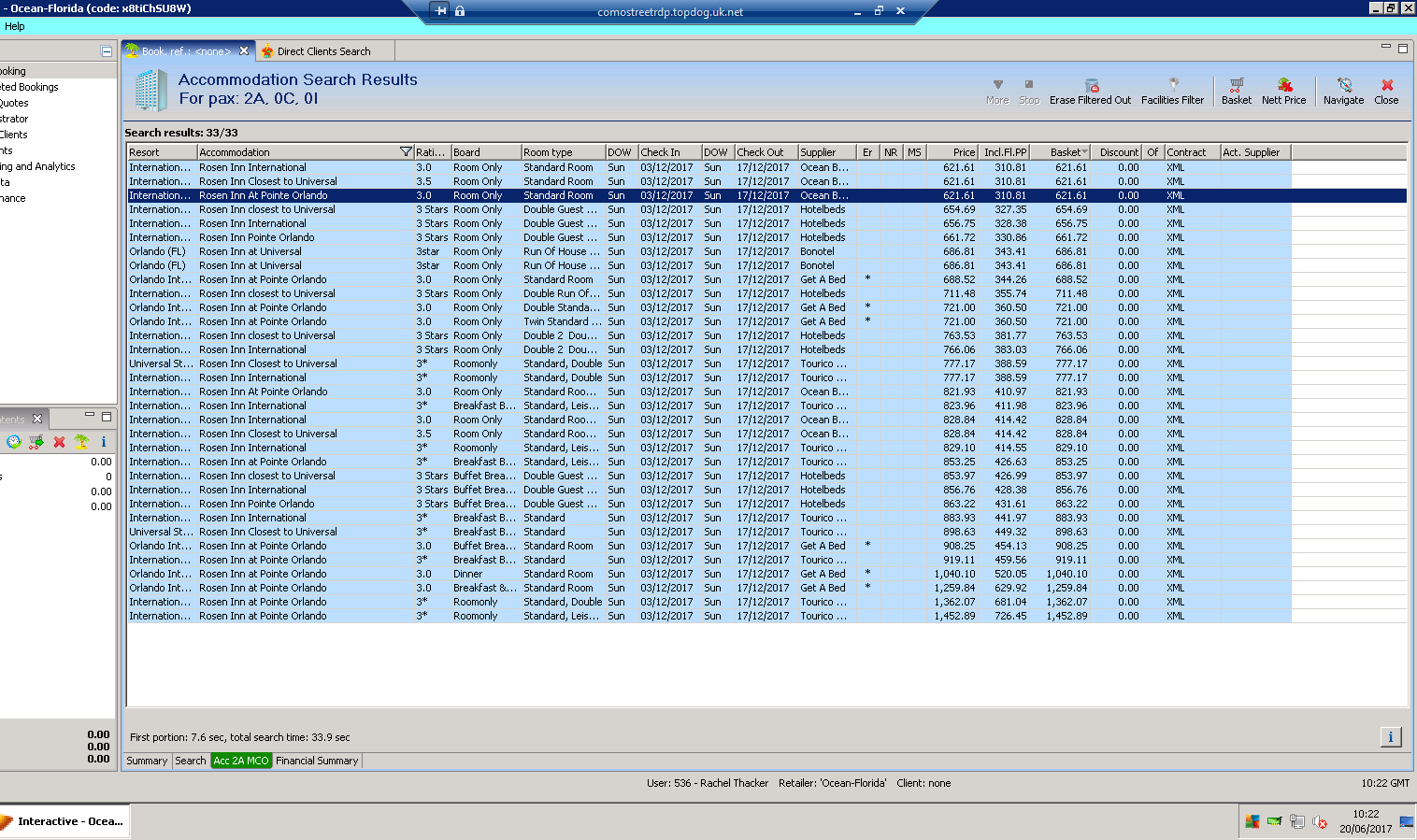This screenshot has width=1417, height=840.
Task: Click the lock icon on connection bar
Action: click(460, 11)
